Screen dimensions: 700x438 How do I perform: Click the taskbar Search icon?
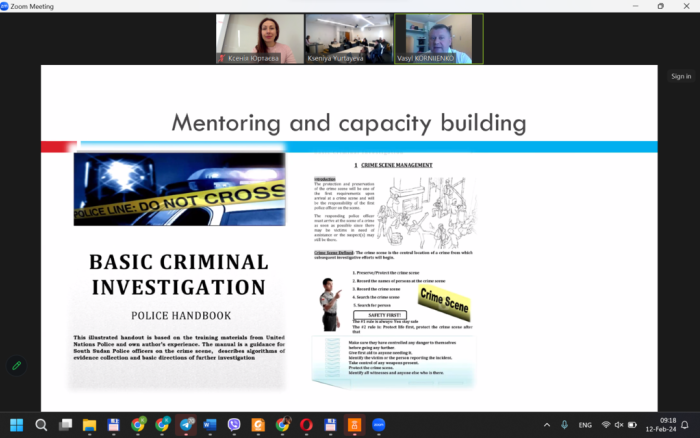click(41, 425)
